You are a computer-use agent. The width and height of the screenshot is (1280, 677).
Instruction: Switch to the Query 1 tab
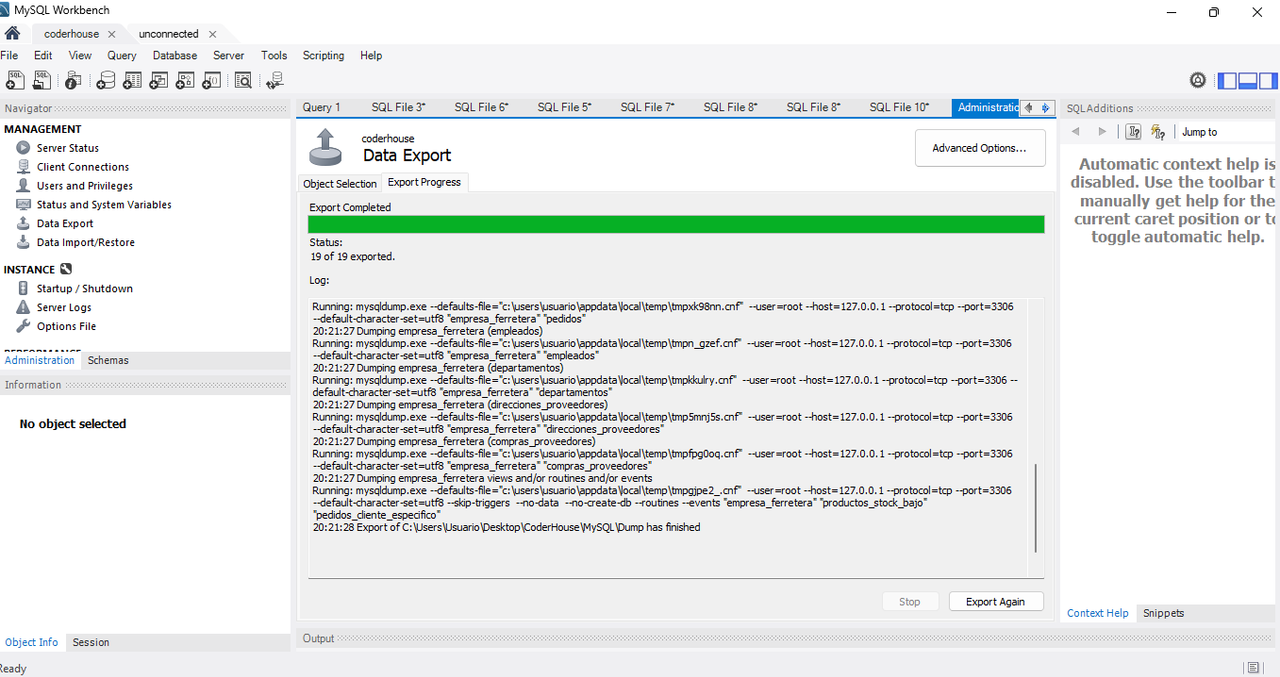(322, 107)
